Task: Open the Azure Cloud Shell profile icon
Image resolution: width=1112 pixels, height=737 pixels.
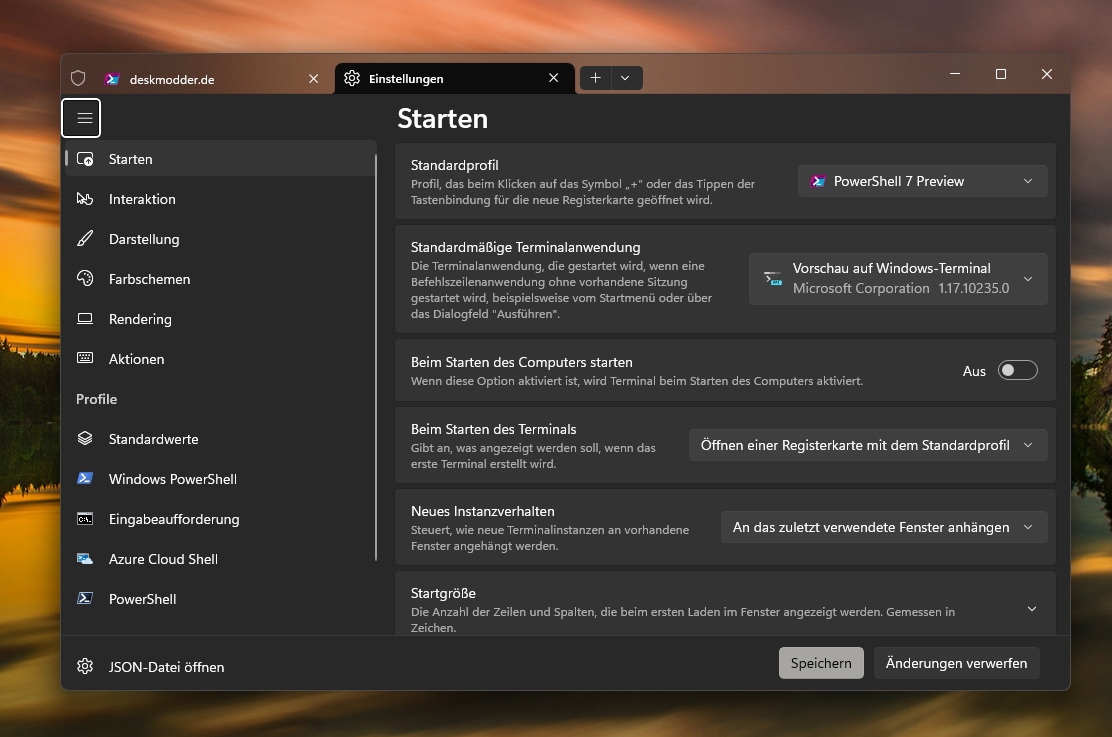Action: pos(85,559)
